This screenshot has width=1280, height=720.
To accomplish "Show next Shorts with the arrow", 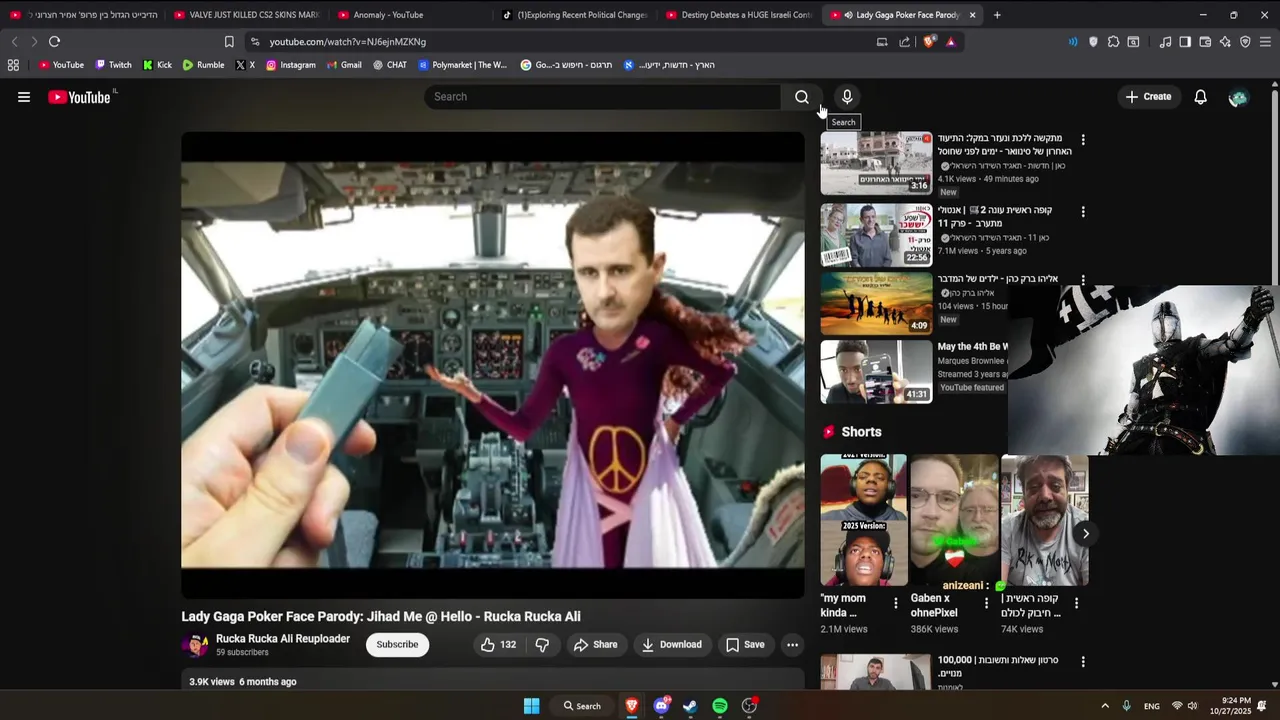I will tap(1085, 533).
